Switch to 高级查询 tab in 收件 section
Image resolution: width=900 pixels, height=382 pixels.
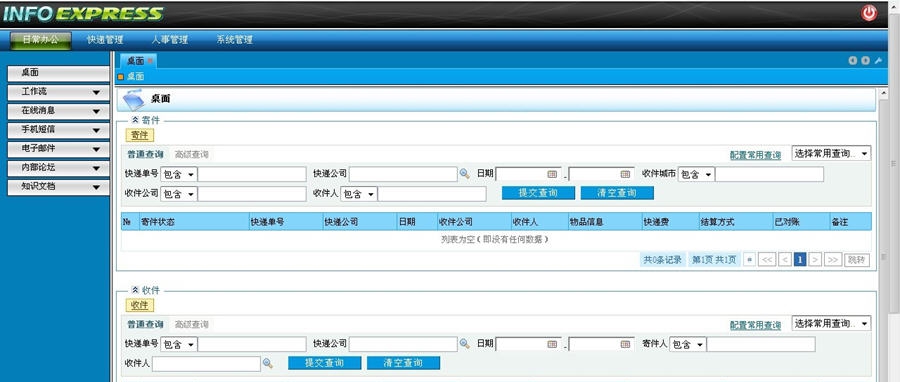[x=192, y=325]
